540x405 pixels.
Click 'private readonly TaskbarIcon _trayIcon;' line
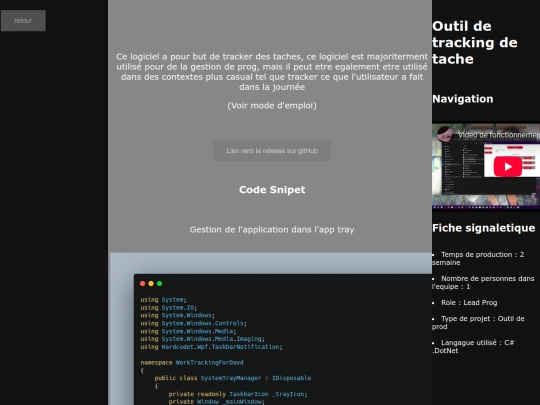238,394
